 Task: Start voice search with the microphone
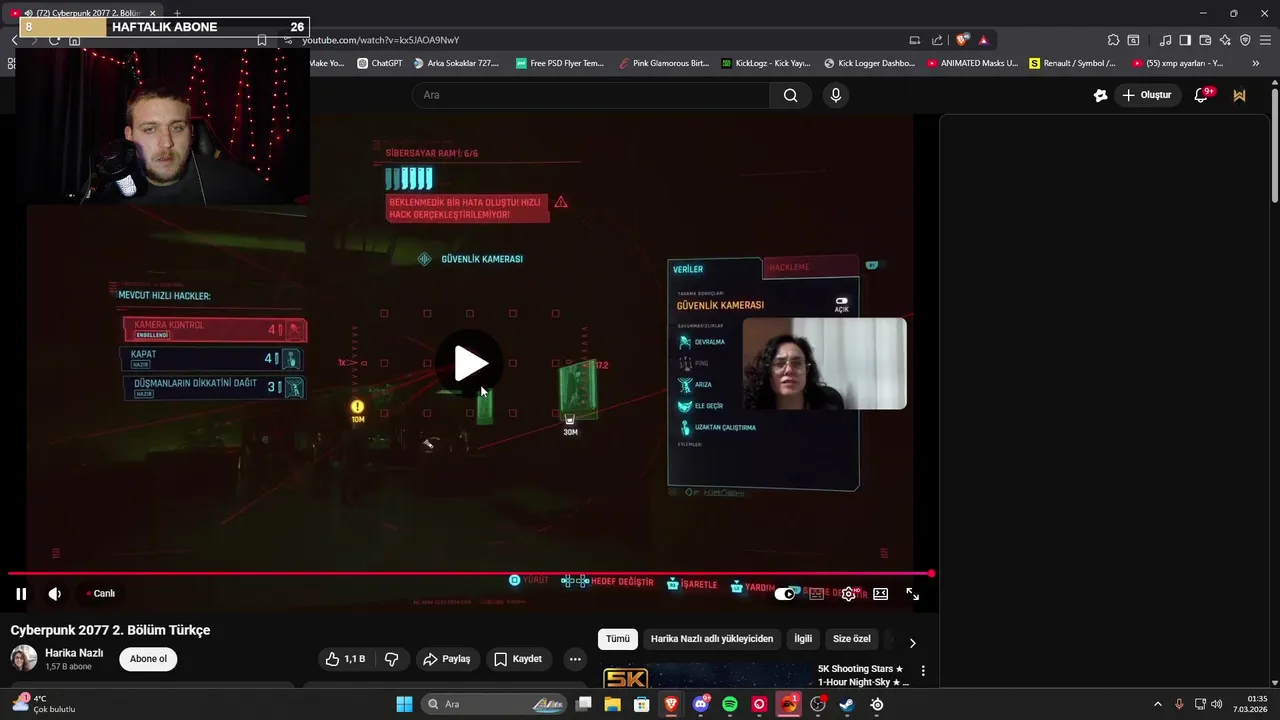click(x=836, y=95)
